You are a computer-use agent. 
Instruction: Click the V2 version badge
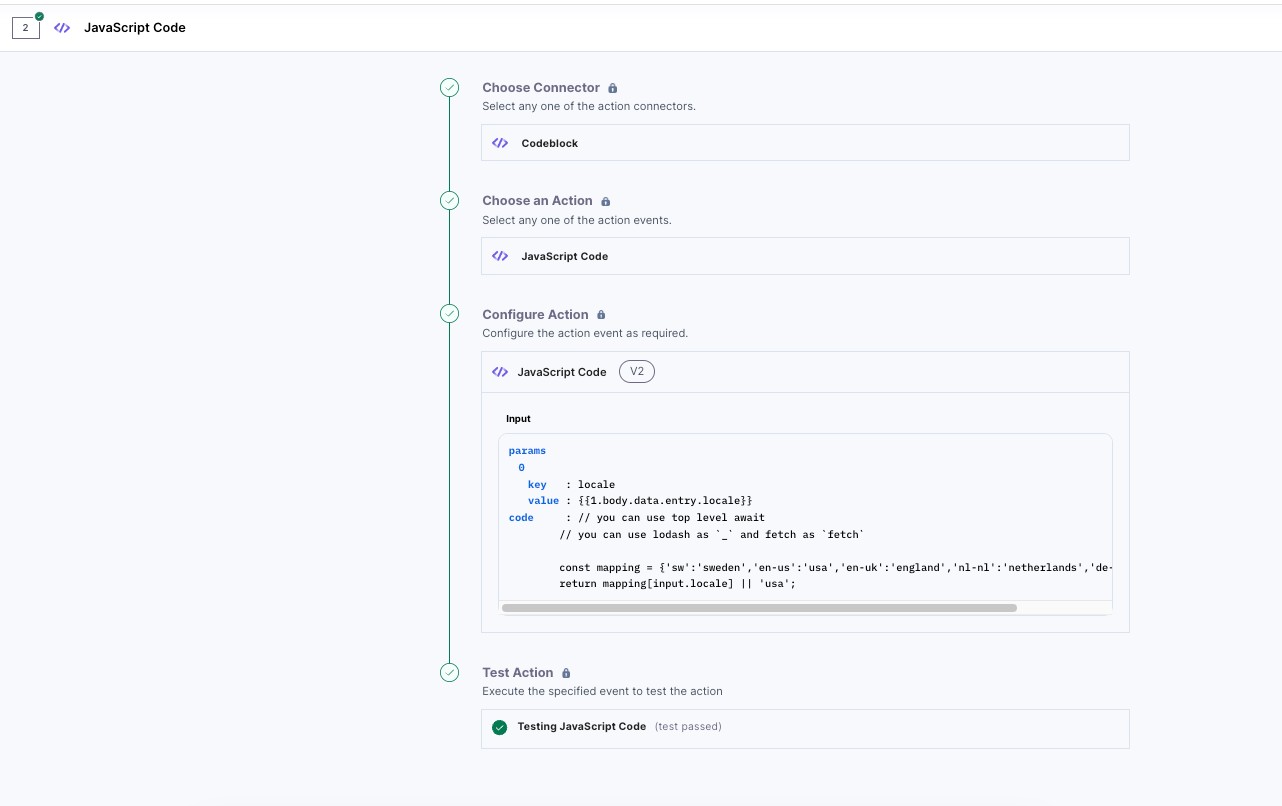click(637, 372)
